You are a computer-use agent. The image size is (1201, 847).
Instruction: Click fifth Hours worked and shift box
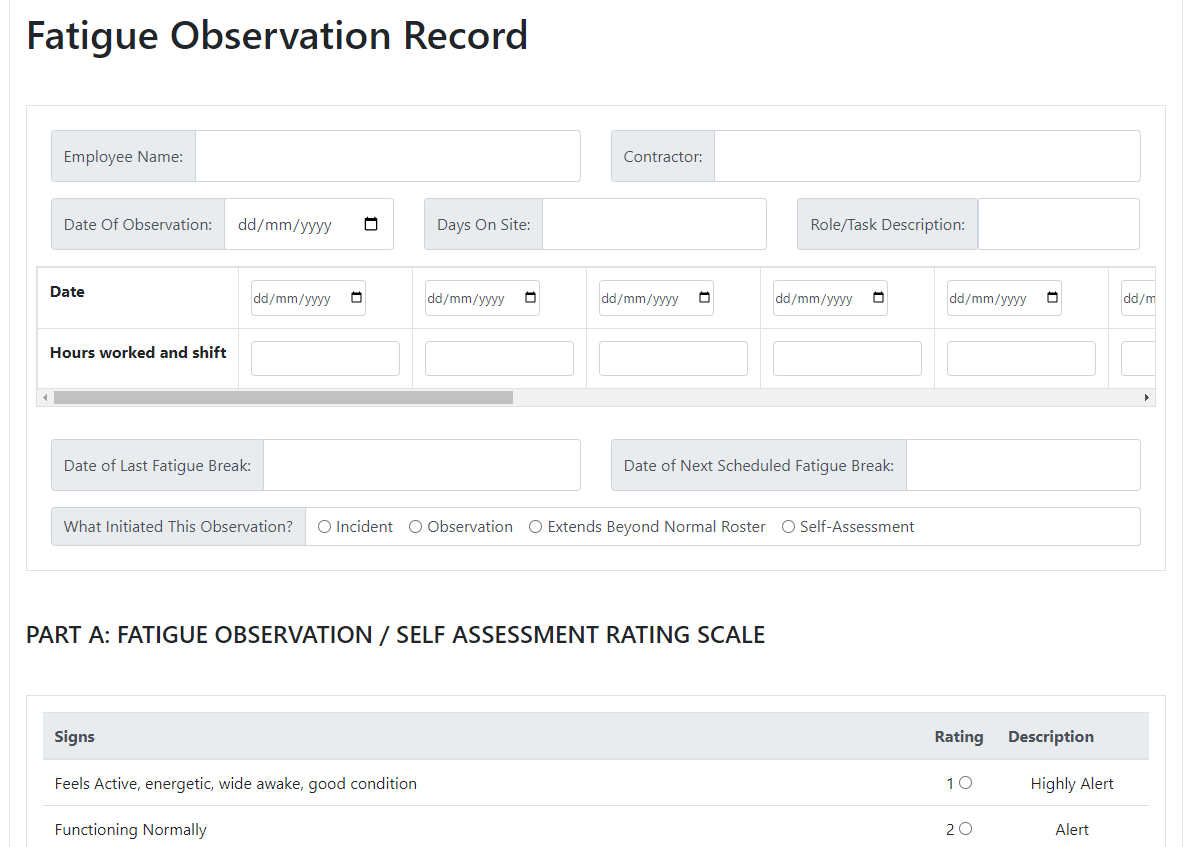(1021, 358)
